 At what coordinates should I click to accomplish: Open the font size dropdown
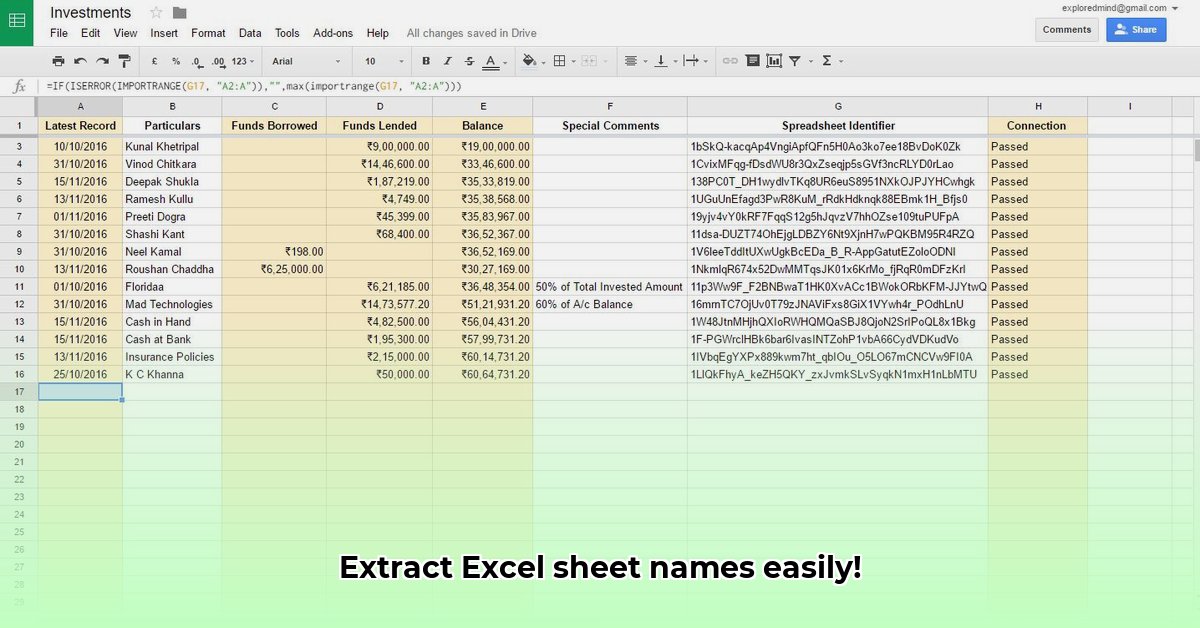coord(384,61)
